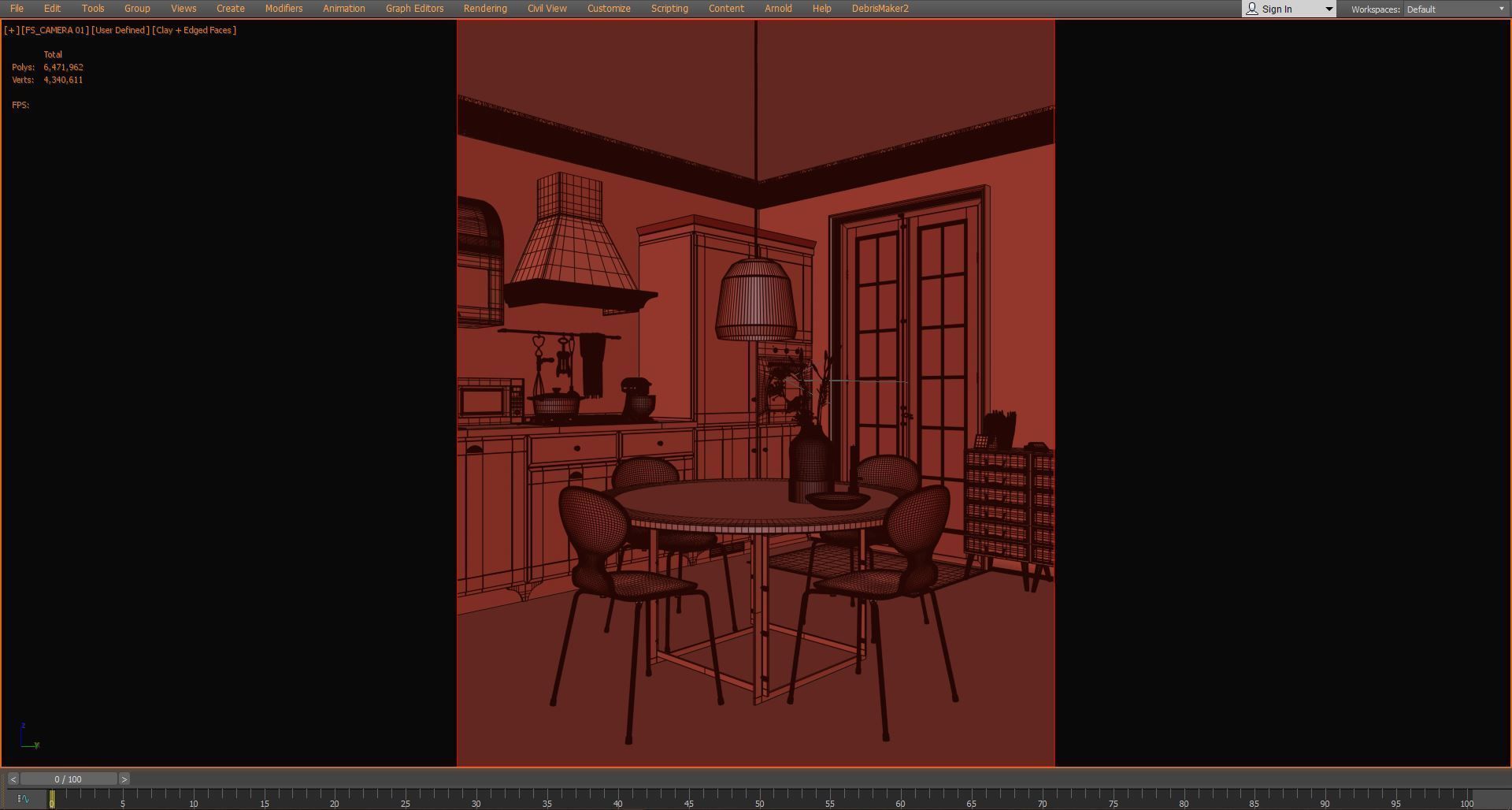
Task: Click the world axis tripod in the viewport
Action: tap(29, 736)
